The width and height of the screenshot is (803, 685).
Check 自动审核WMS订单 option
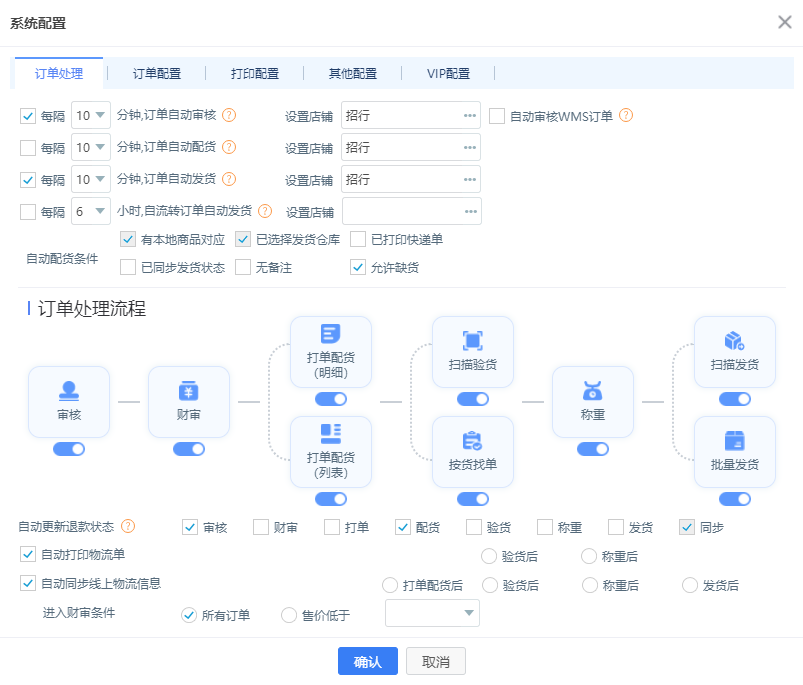coord(497,116)
